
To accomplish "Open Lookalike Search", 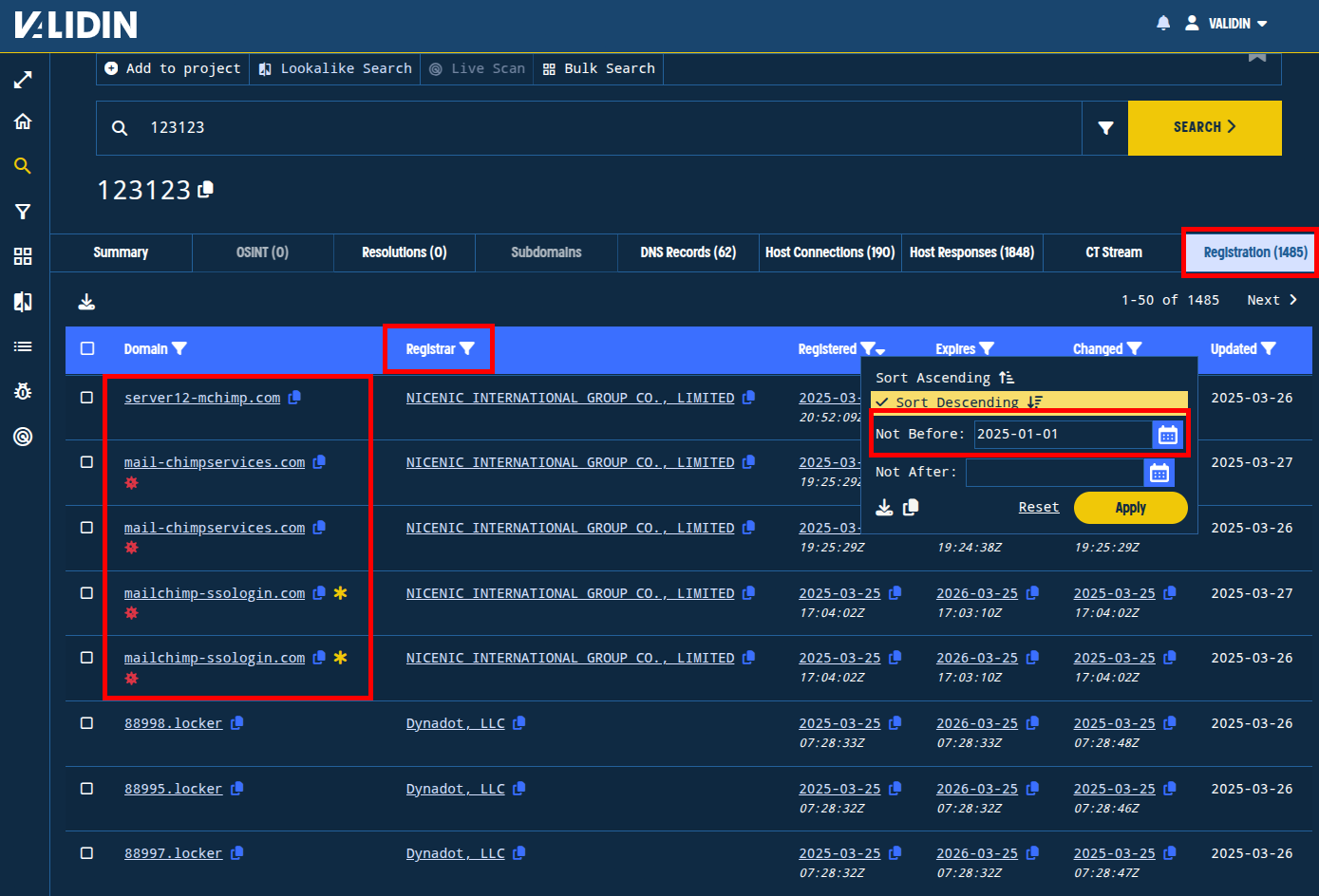I will pos(335,68).
